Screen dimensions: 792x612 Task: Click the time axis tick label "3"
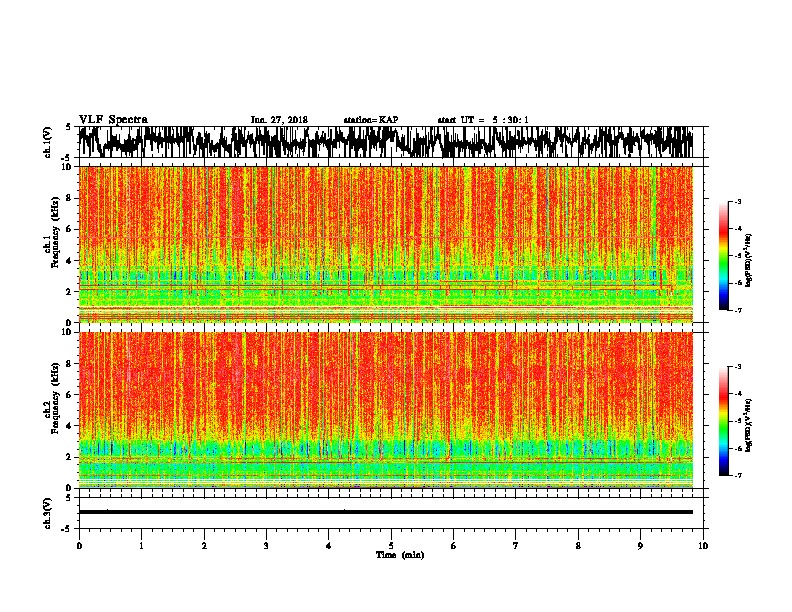coord(266,546)
